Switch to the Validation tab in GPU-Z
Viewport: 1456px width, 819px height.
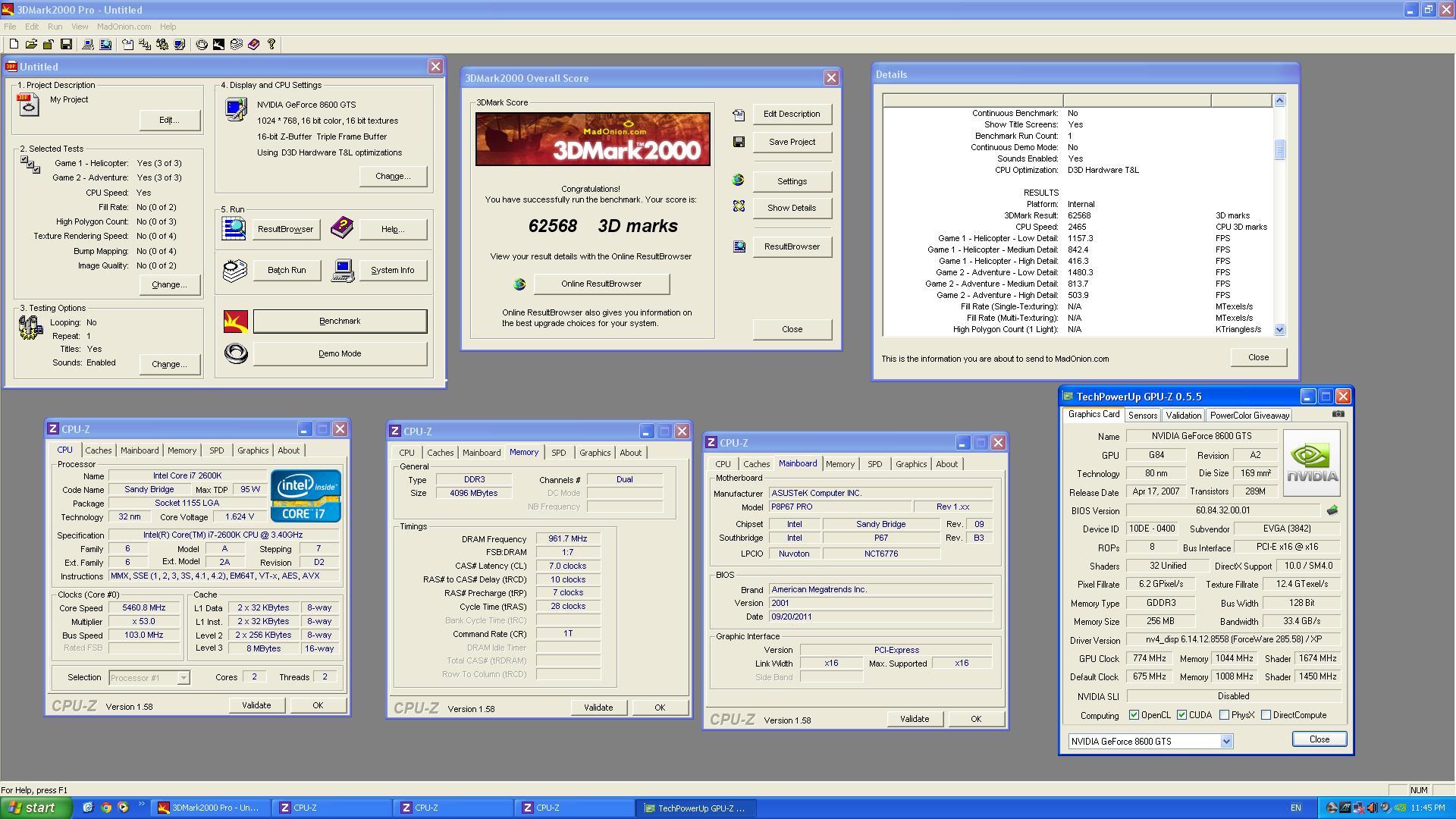coord(1183,416)
